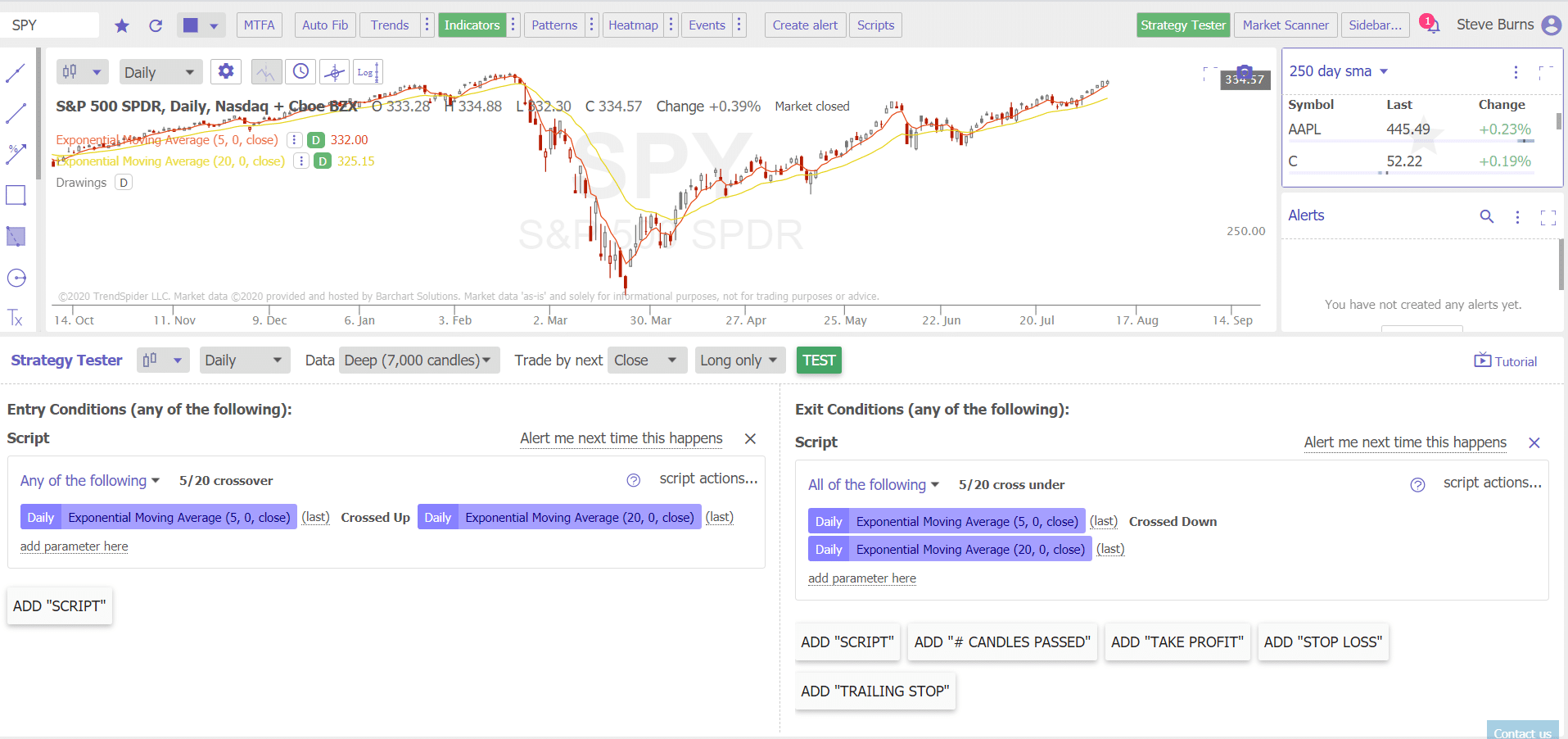Click the clock icon for session settings
The image size is (1568, 739).
click(x=300, y=71)
